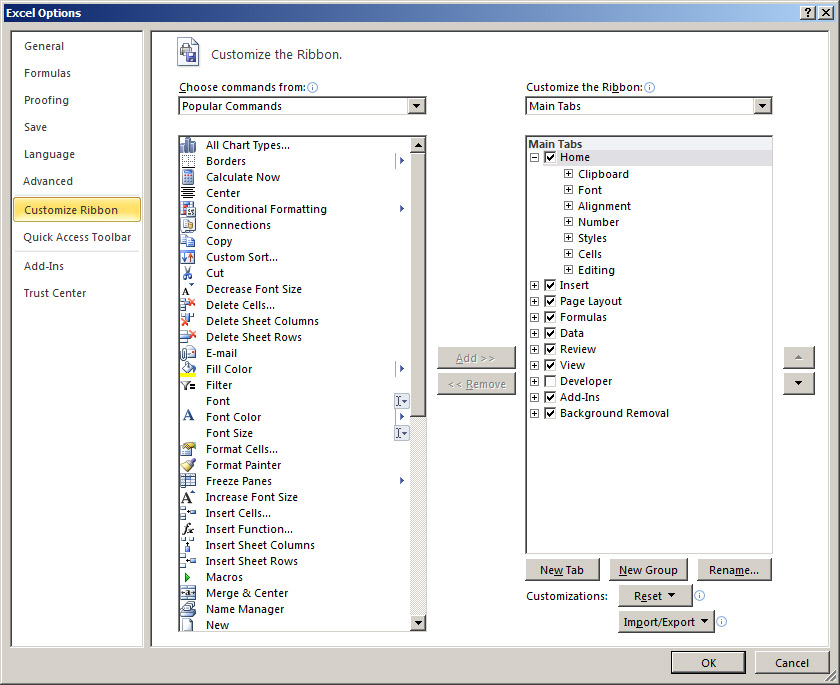Click info icon beside Customize the Ribbon label
The width and height of the screenshot is (840, 685).
[x=650, y=87]
